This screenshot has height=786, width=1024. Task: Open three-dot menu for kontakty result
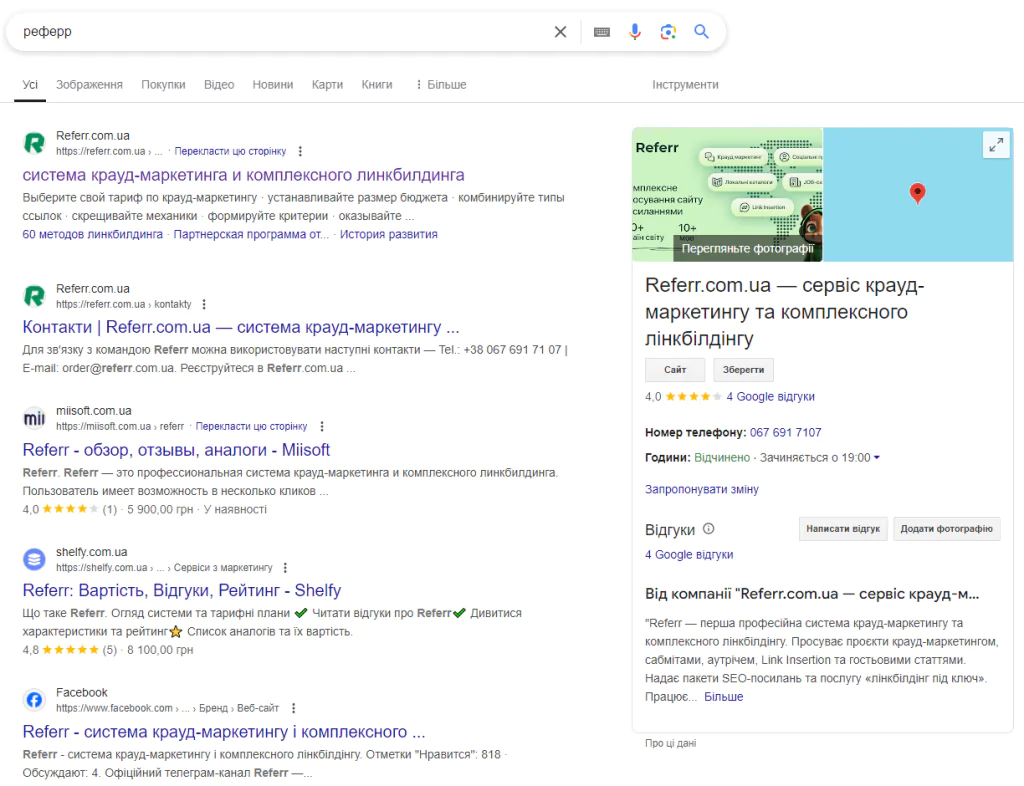tap(204, 304)
